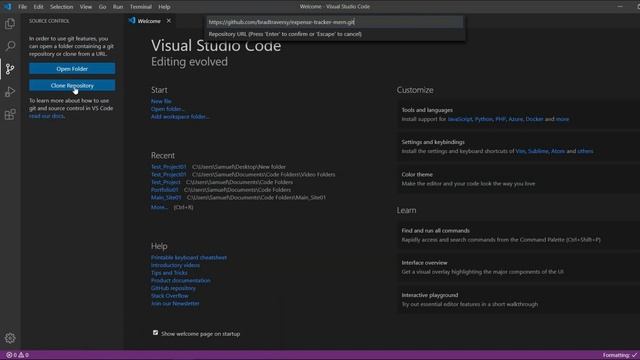Click the VS Code logo in title bar
This screenshot has width=640, height=360.
click(7, 7)
